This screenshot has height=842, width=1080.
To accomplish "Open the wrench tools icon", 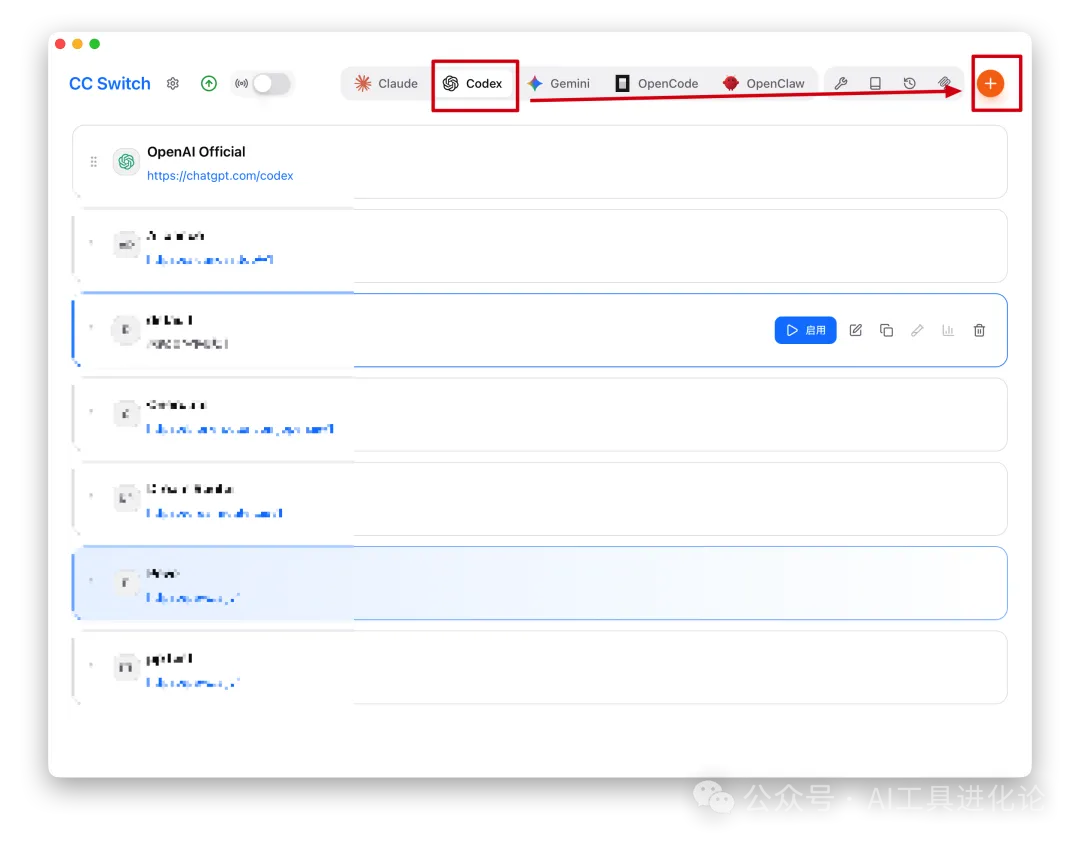I will [841, 83].
